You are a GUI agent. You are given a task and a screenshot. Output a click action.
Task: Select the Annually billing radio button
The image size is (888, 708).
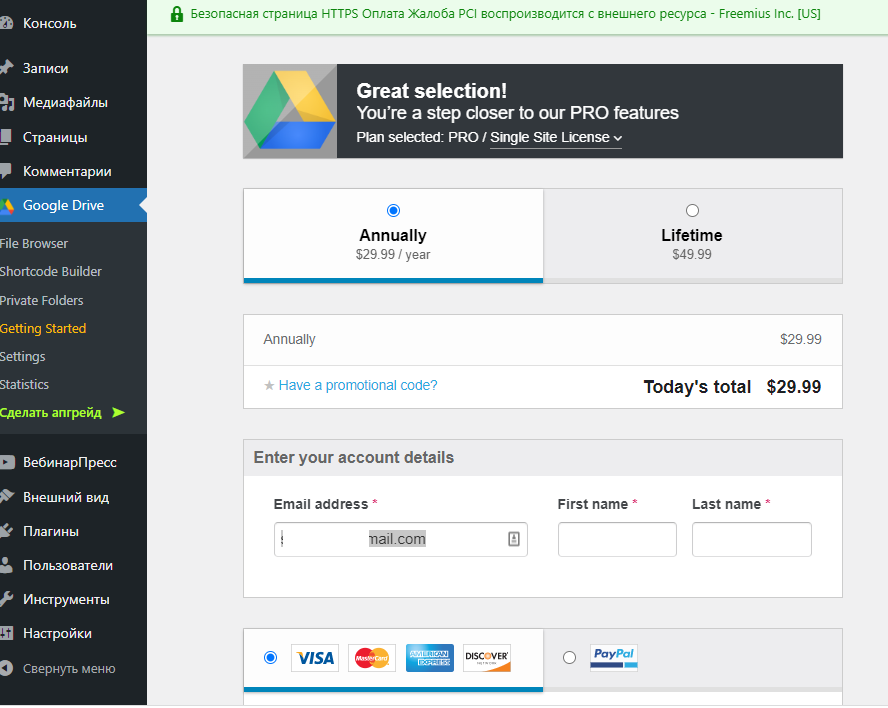[393, 211]
